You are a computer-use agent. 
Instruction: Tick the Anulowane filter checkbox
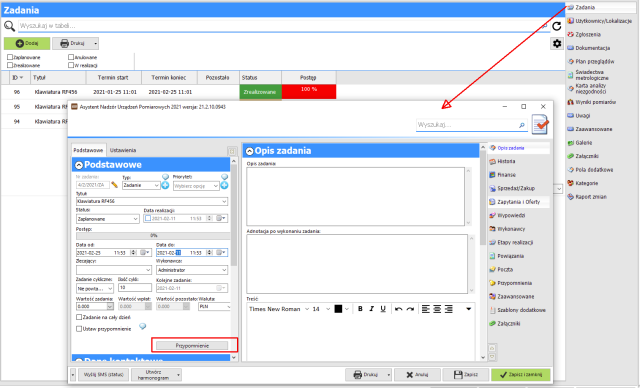71,57
